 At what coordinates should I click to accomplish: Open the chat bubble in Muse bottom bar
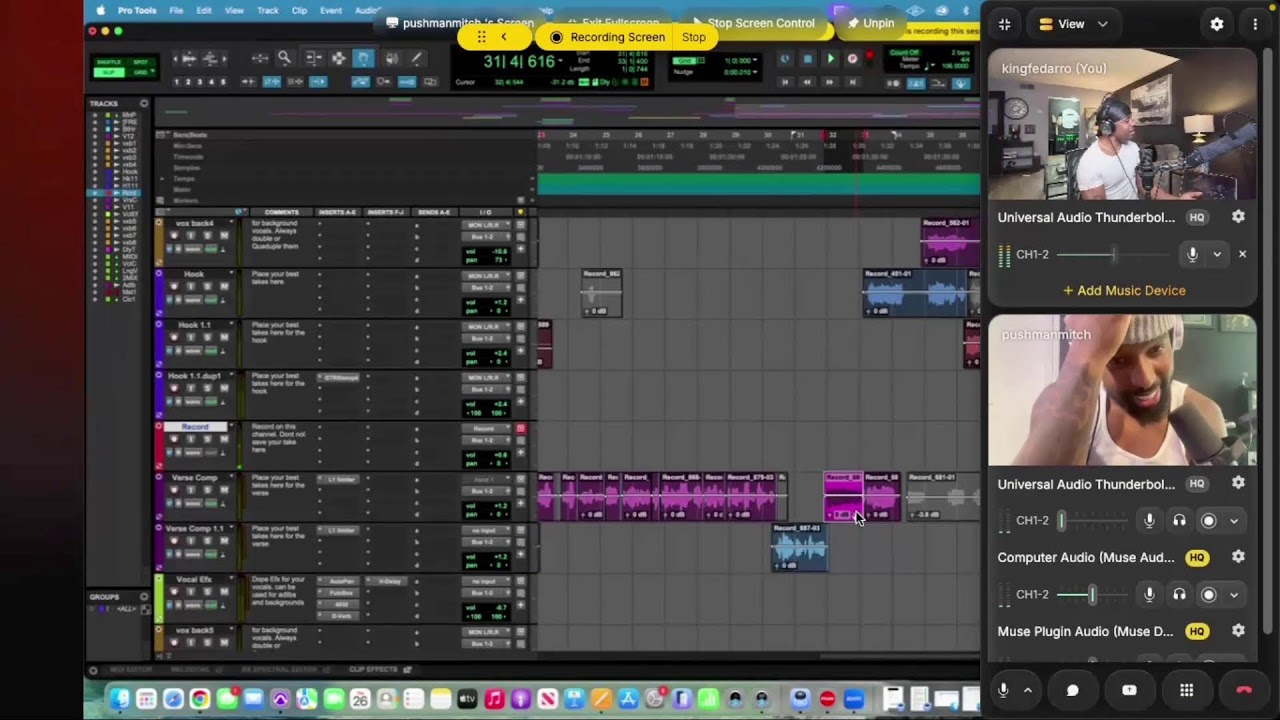[1072, 690]
